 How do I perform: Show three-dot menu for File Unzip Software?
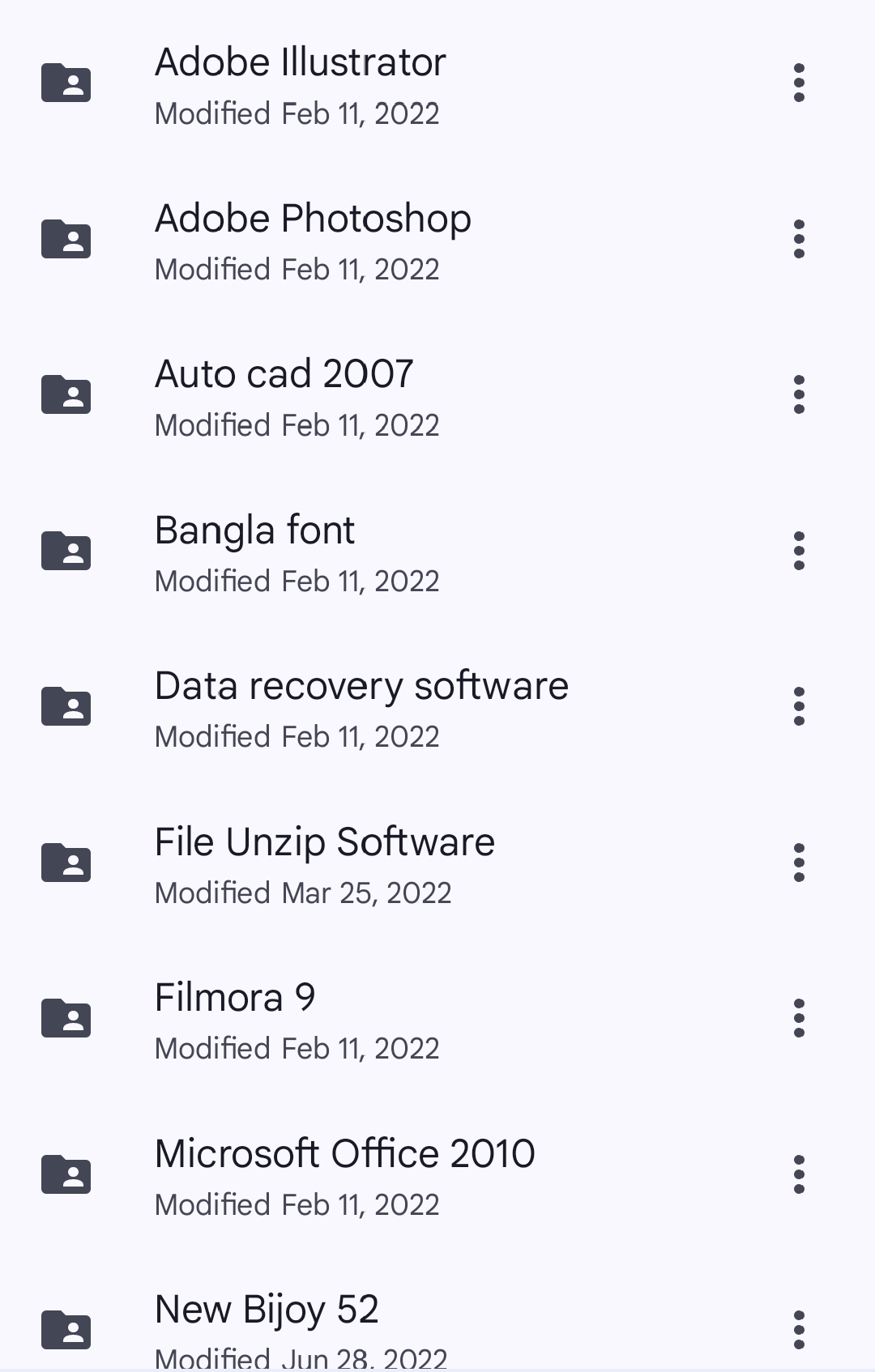(x=799, y=863)
